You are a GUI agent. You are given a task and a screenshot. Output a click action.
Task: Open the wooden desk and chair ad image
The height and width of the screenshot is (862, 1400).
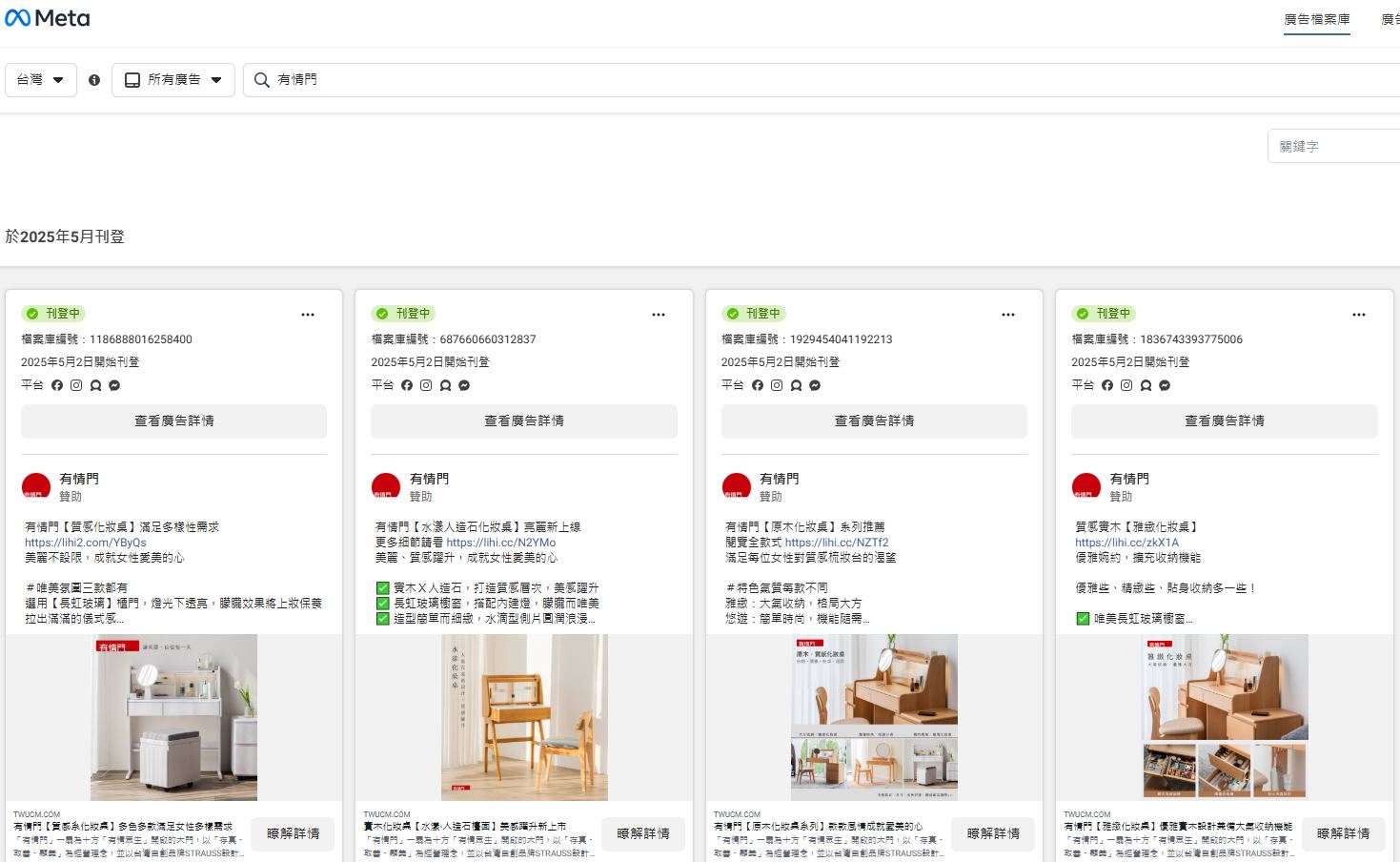pyautogui.click(x=524, y=717)
